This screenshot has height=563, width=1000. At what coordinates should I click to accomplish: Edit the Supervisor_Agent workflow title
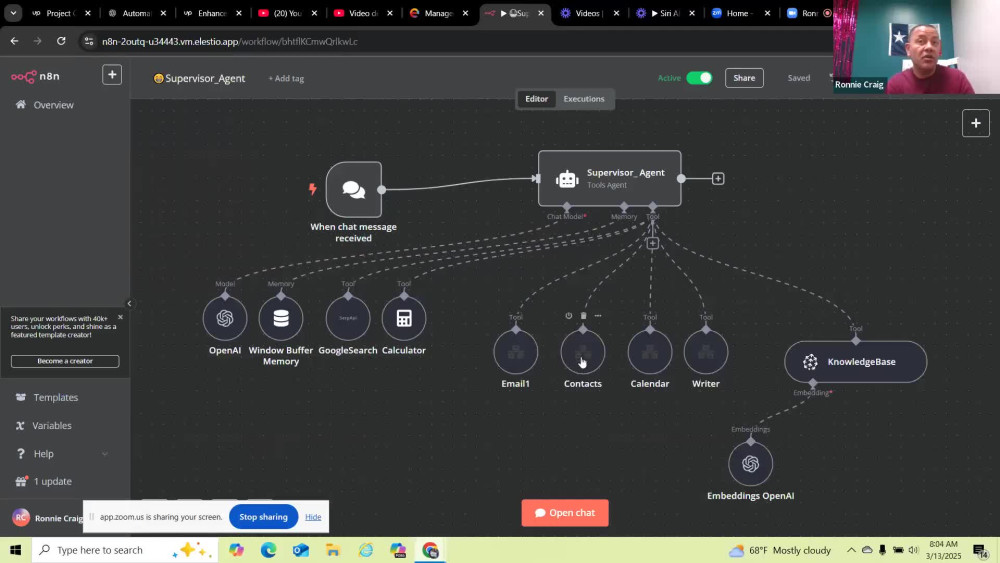click(x=205, y=78)
